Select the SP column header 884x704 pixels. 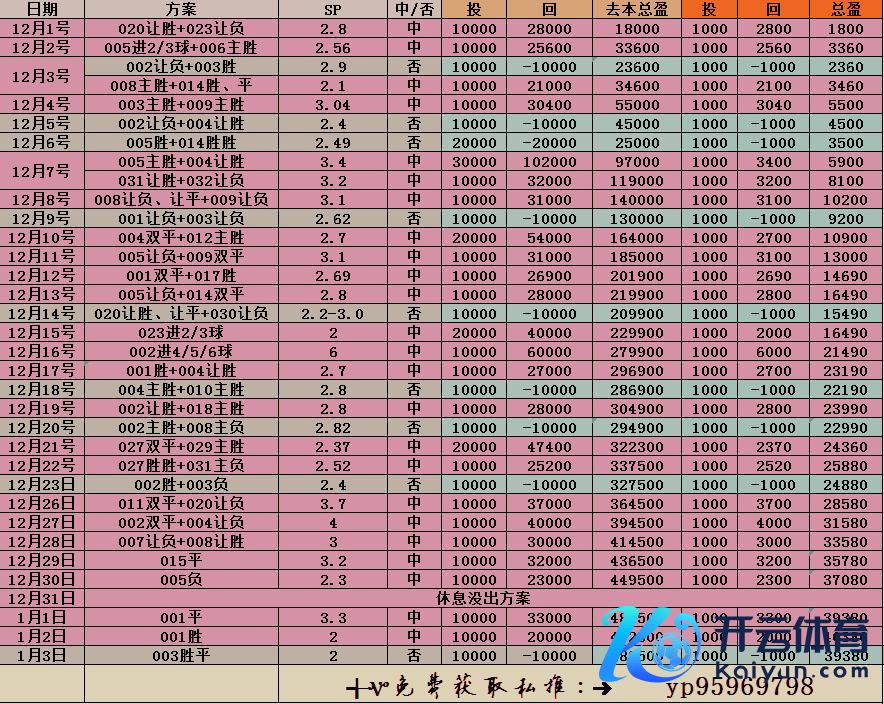point(332,9)
